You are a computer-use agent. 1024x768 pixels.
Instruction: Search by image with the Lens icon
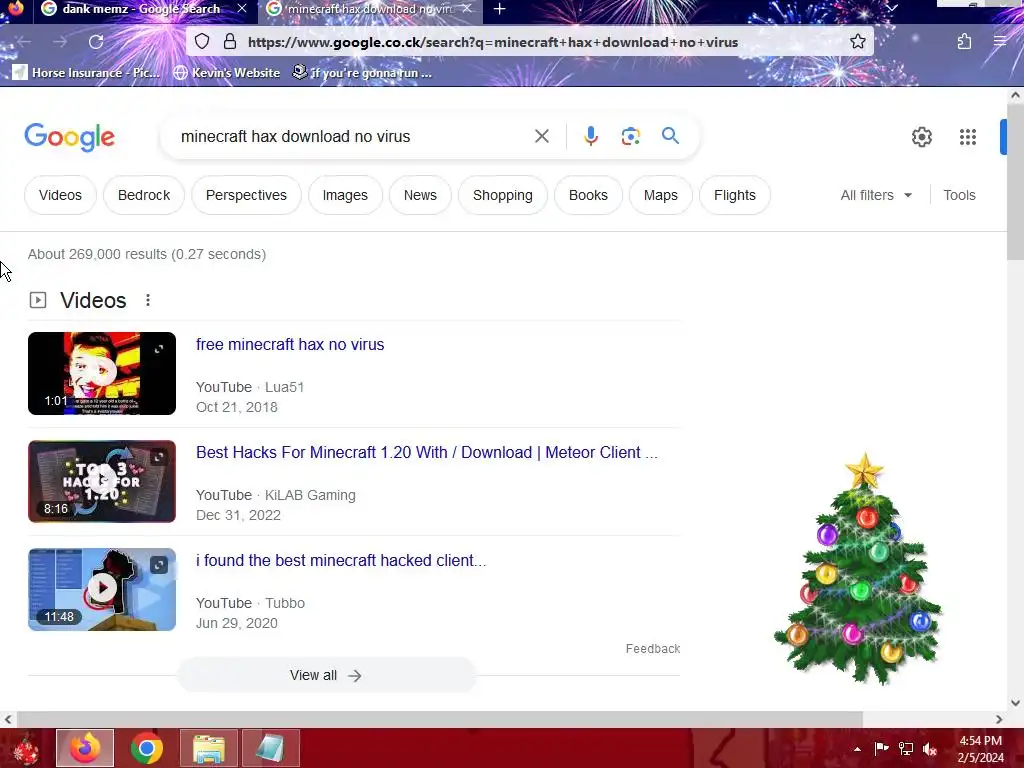click(630, 136)
